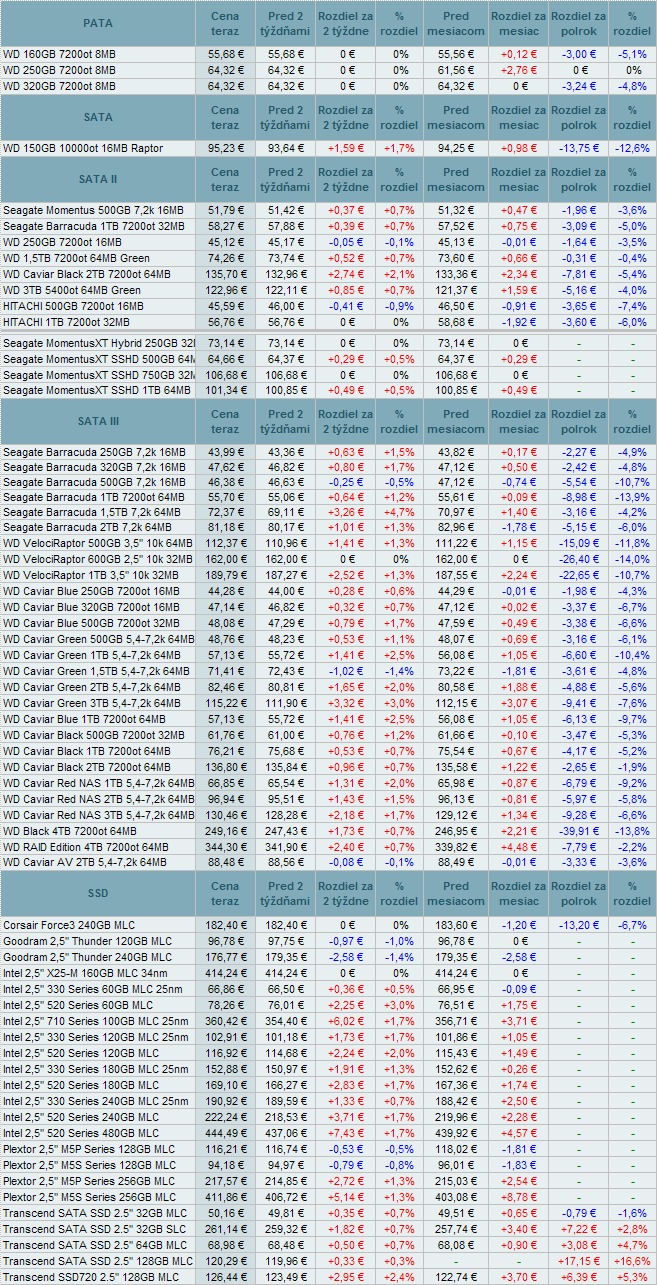Image resolution: width=657 pixels, height=1285 pixels.
Task: Click WD VelociRaptor 600GB 2,5" 10k 32MB name
Action: (x=98, y=558)
